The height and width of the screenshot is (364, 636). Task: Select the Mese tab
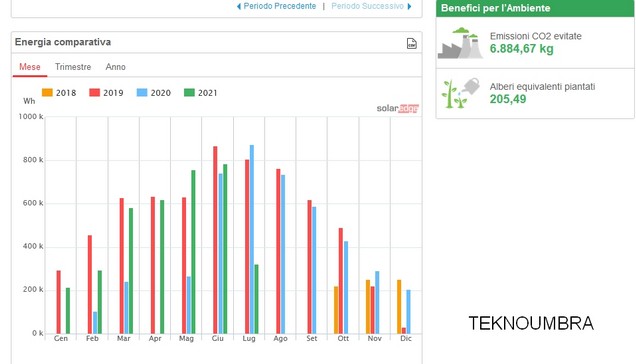pyautogui.click(x=30, y=67)
